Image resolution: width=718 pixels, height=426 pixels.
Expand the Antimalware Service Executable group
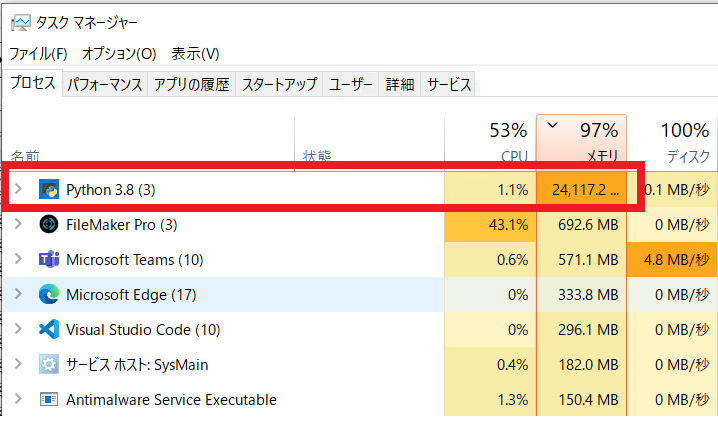pyautogui.click(x=18, y=399)
